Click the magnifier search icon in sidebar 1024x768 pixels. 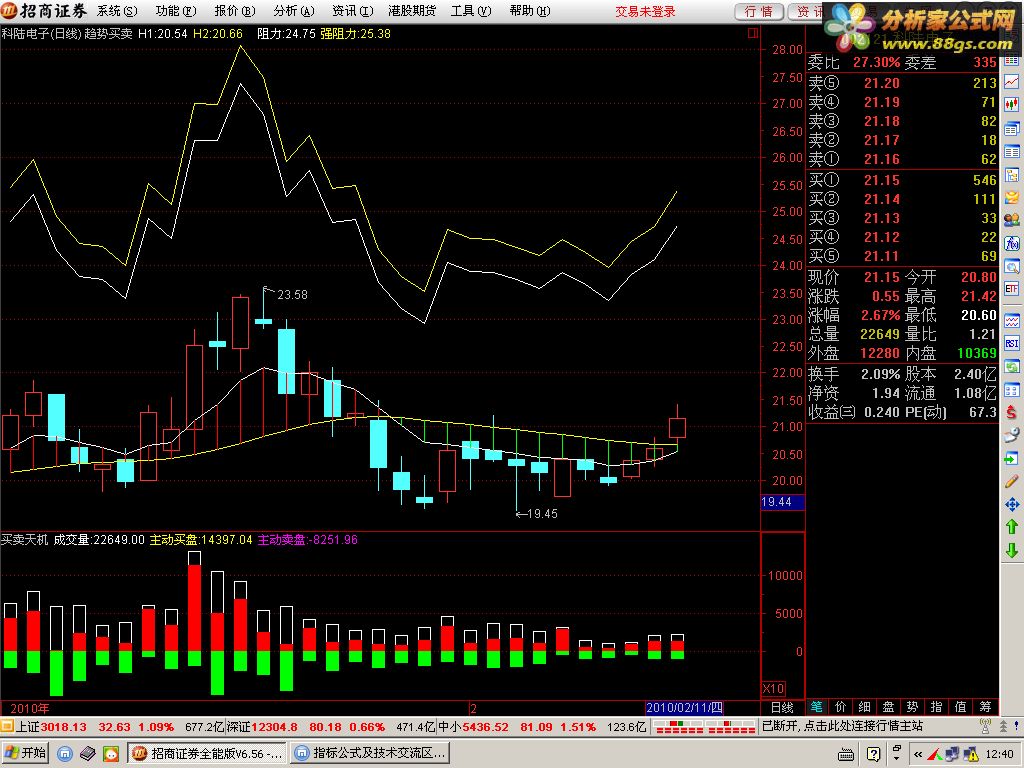point(1012,266)
